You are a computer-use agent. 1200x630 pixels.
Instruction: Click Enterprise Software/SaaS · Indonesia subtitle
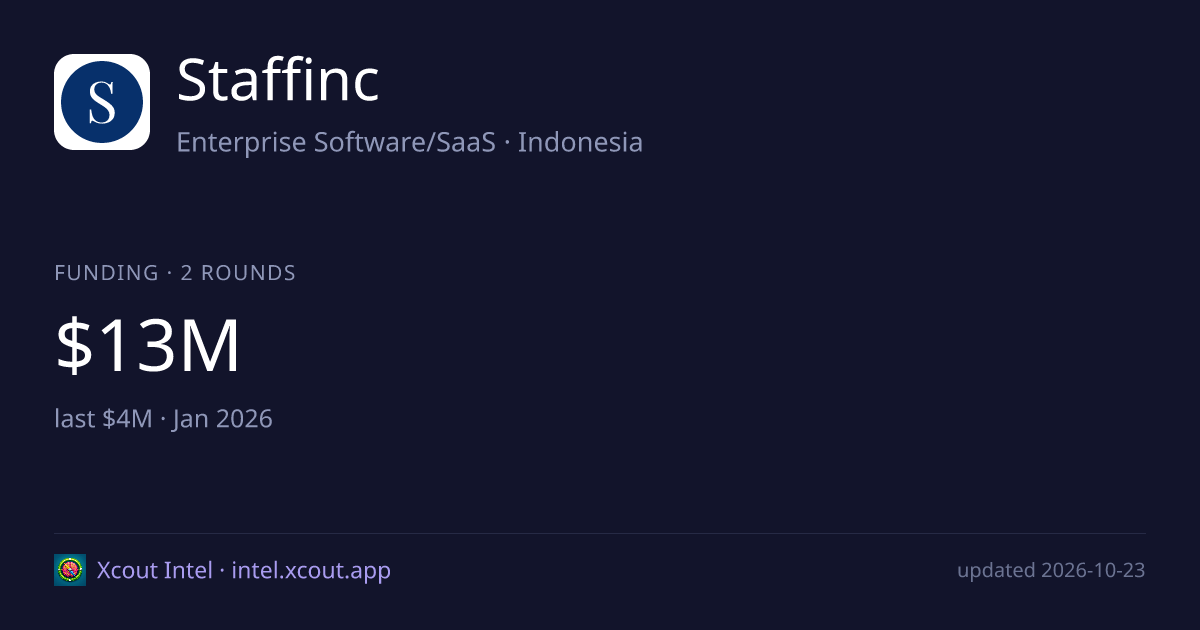(x=409, y=142)
